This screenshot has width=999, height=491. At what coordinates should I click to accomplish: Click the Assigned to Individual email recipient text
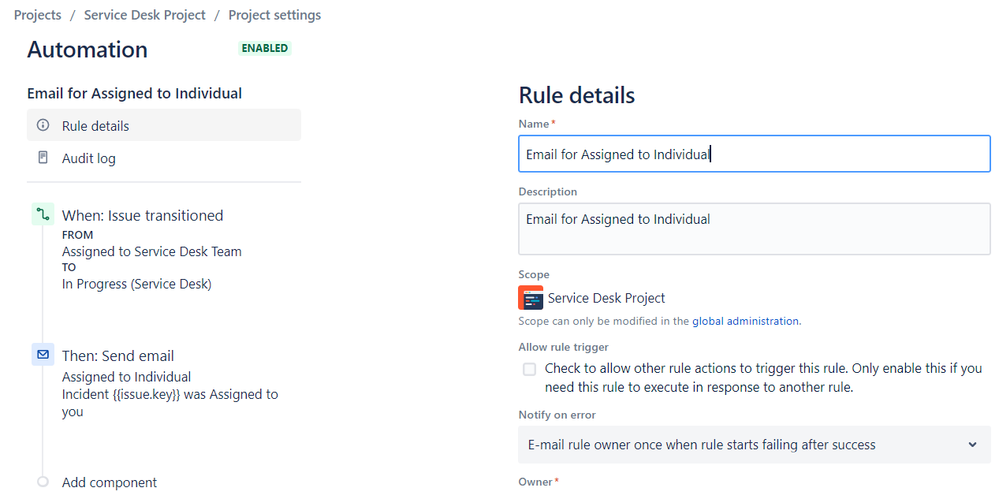[126, 376]
